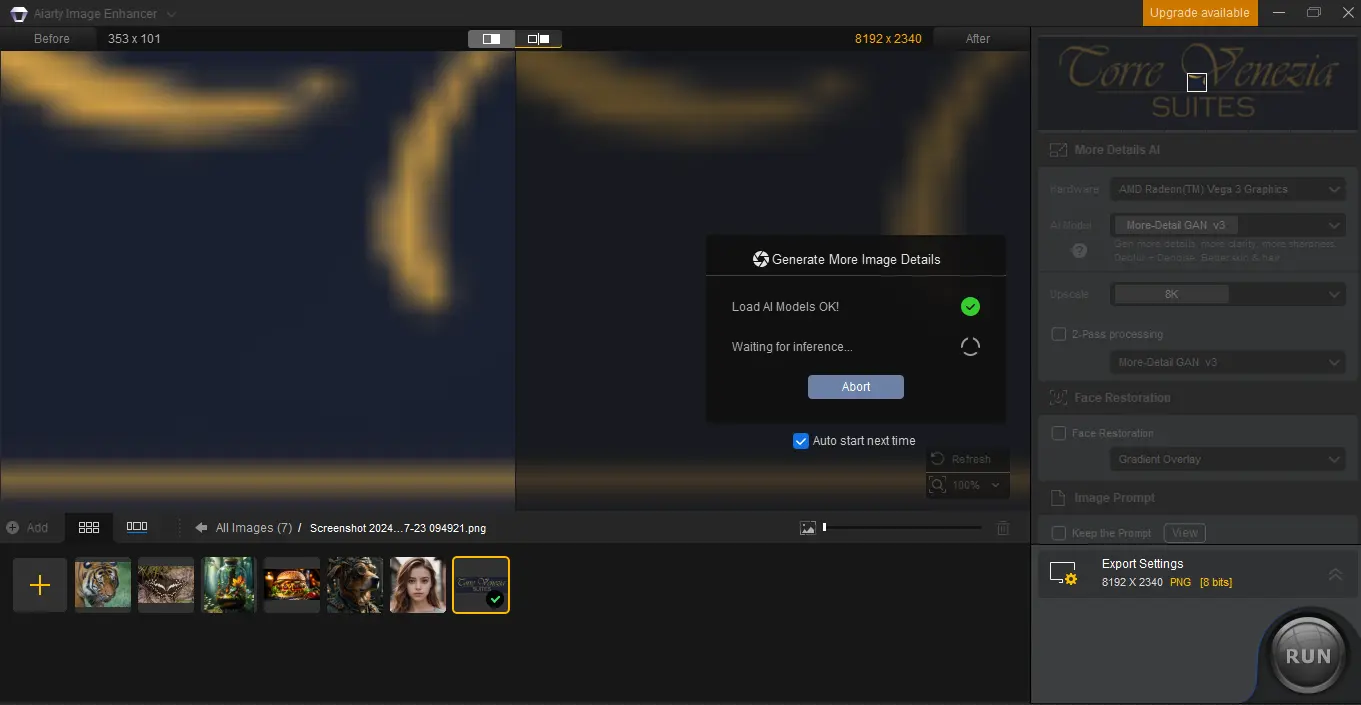Select the girl portrait thumbnail

tap(418, 585)
